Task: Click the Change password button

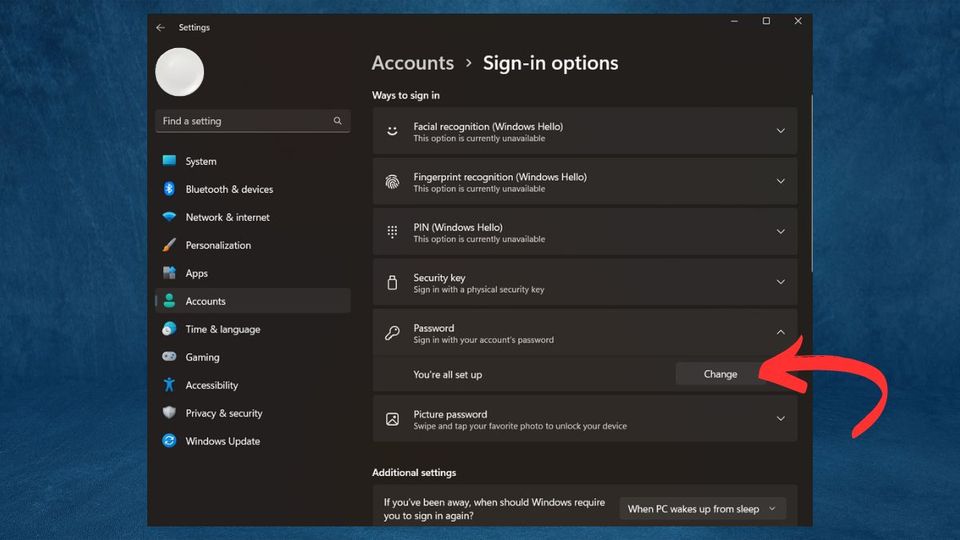Action: click(720, 374)
